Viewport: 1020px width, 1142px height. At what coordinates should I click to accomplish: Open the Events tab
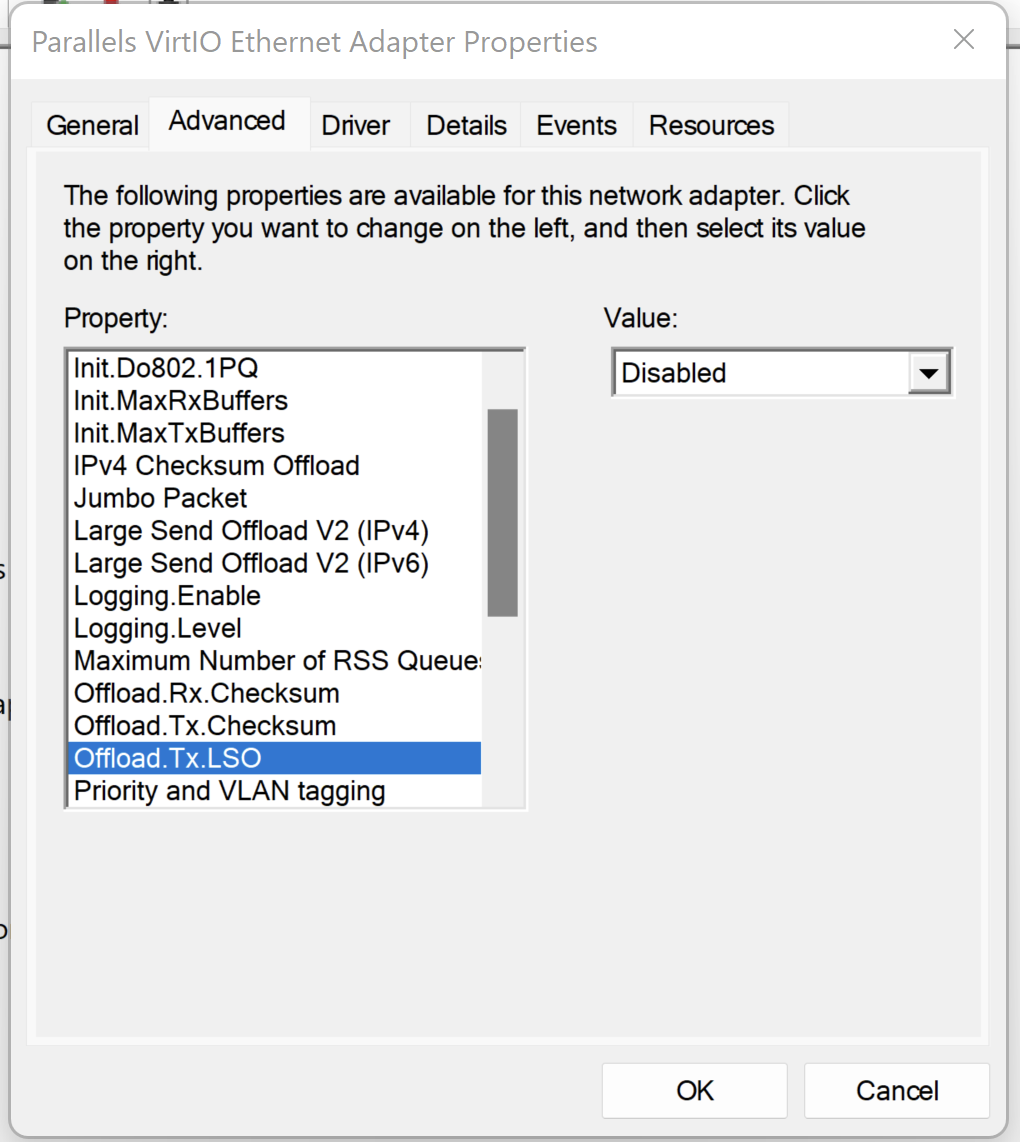click(x=576, y=126)
